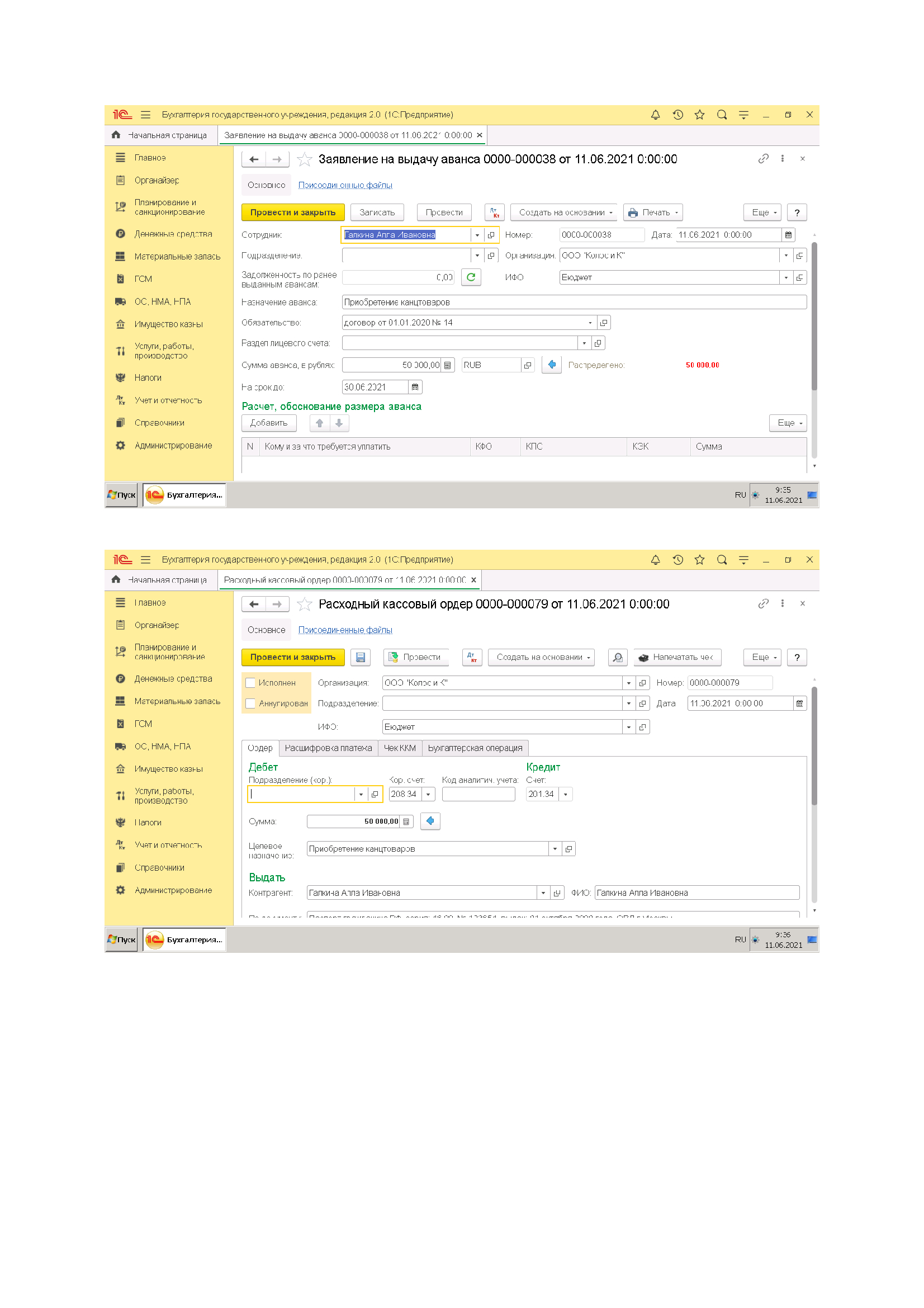This screenshot has height=1308, width=924.
Task: Open the 'Бухгалтерская операция' tab
Action: 475,748
